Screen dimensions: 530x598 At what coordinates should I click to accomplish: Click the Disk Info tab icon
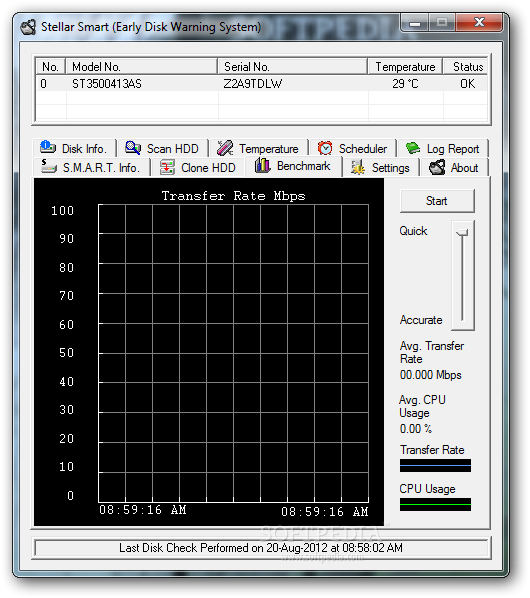pyautogui.click(x=48, y=147)
